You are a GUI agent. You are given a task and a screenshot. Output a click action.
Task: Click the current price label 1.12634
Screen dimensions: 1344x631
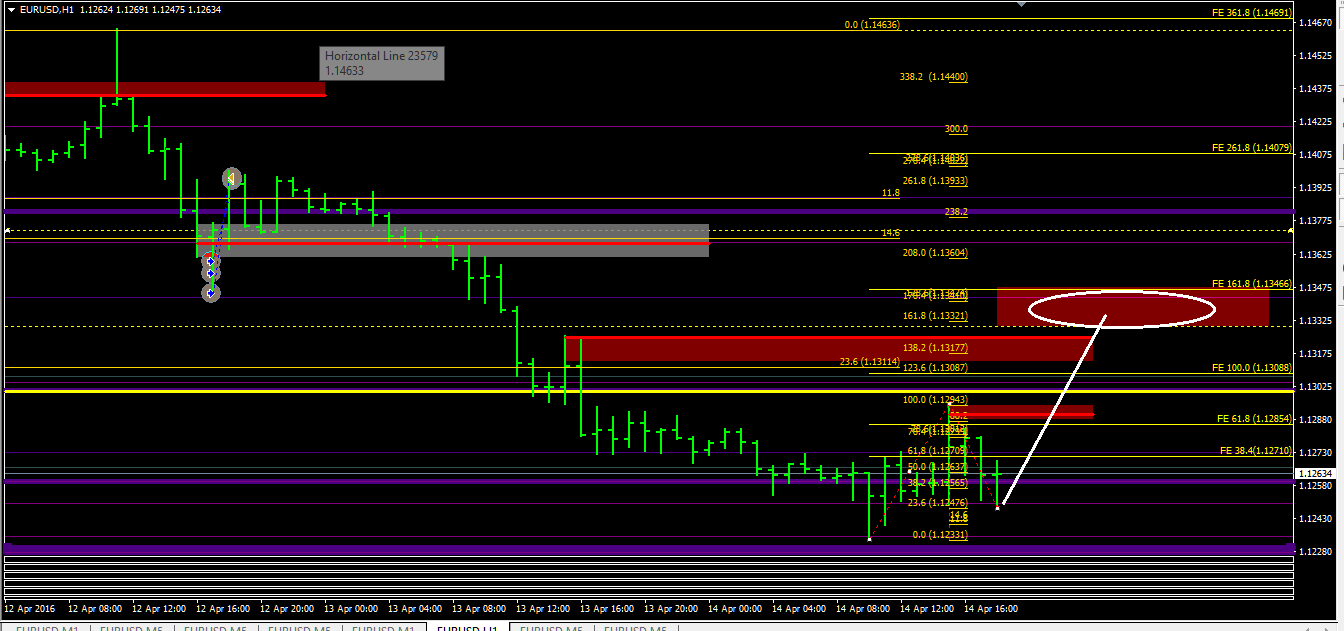1316,473
